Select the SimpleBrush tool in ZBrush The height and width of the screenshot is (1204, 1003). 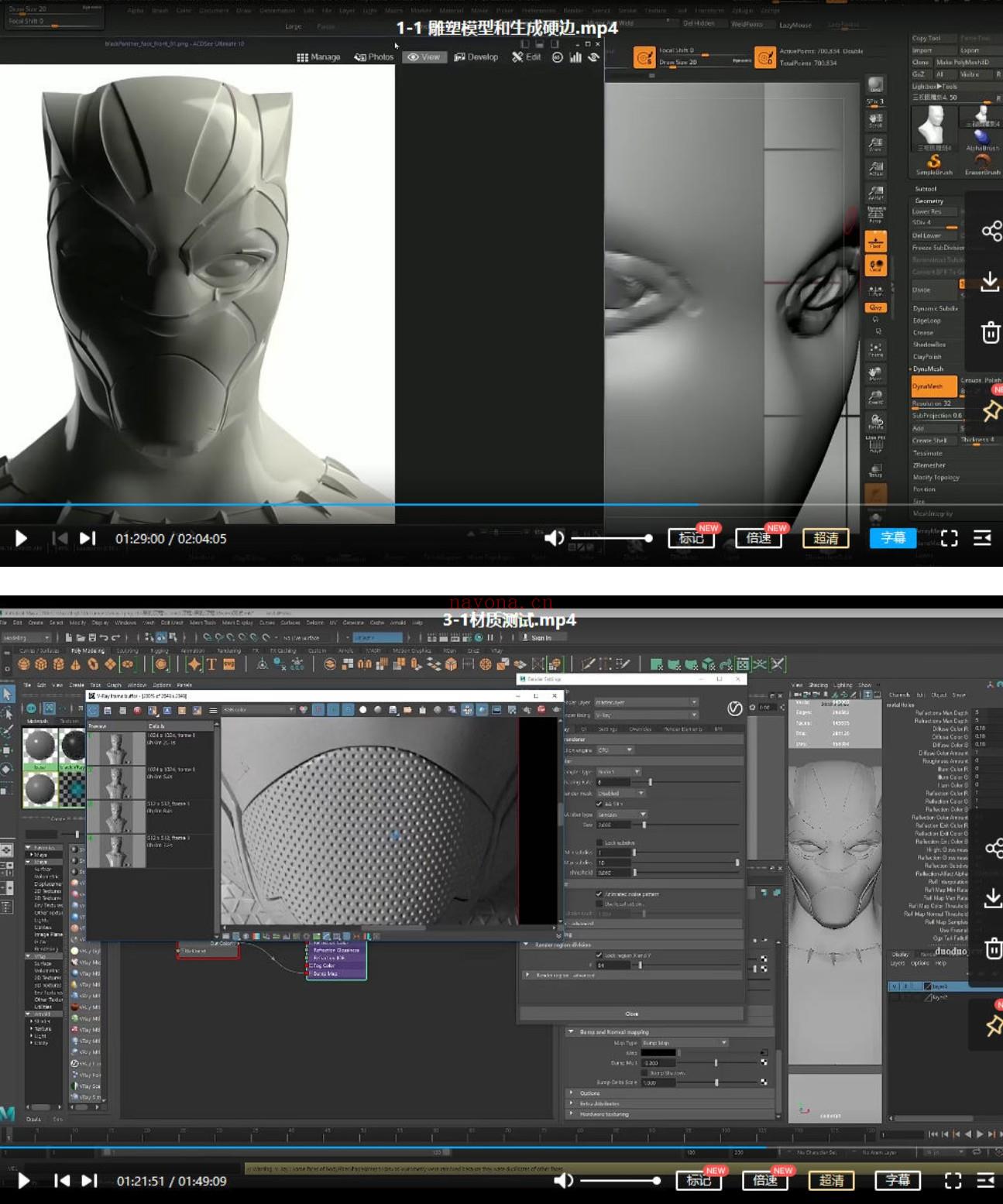936,164
